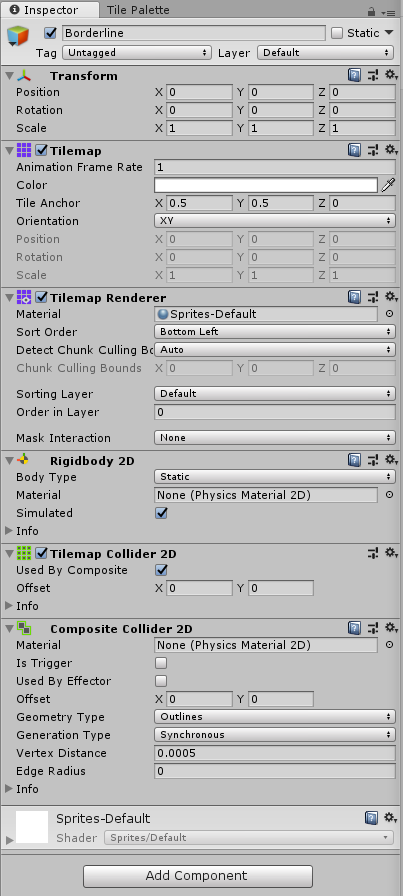Viewport: 403px width, 896px height.
Task: Open Composite Collider 2D gear menu
Action: tap(390, 629)
